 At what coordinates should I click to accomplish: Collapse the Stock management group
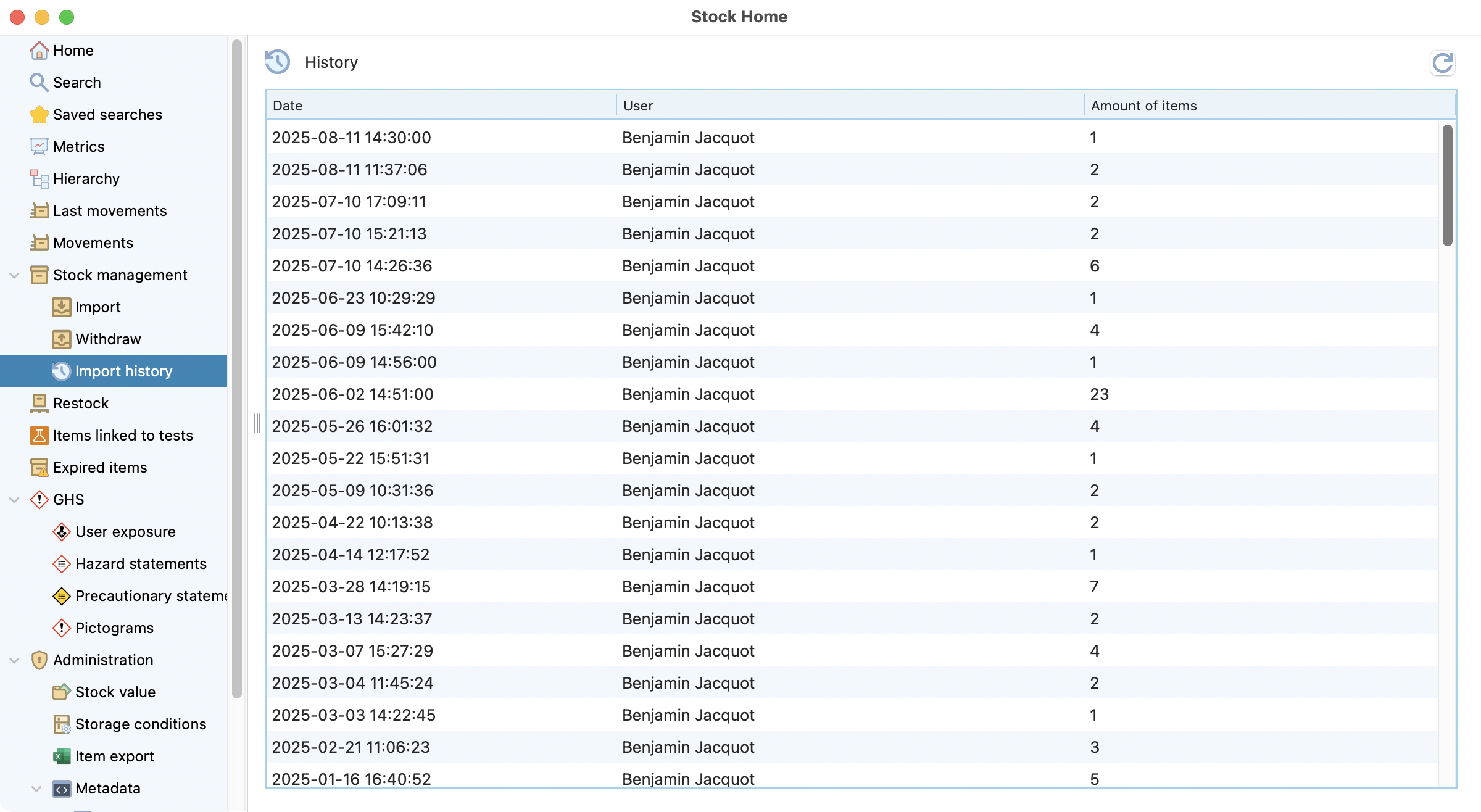(14, 275)
